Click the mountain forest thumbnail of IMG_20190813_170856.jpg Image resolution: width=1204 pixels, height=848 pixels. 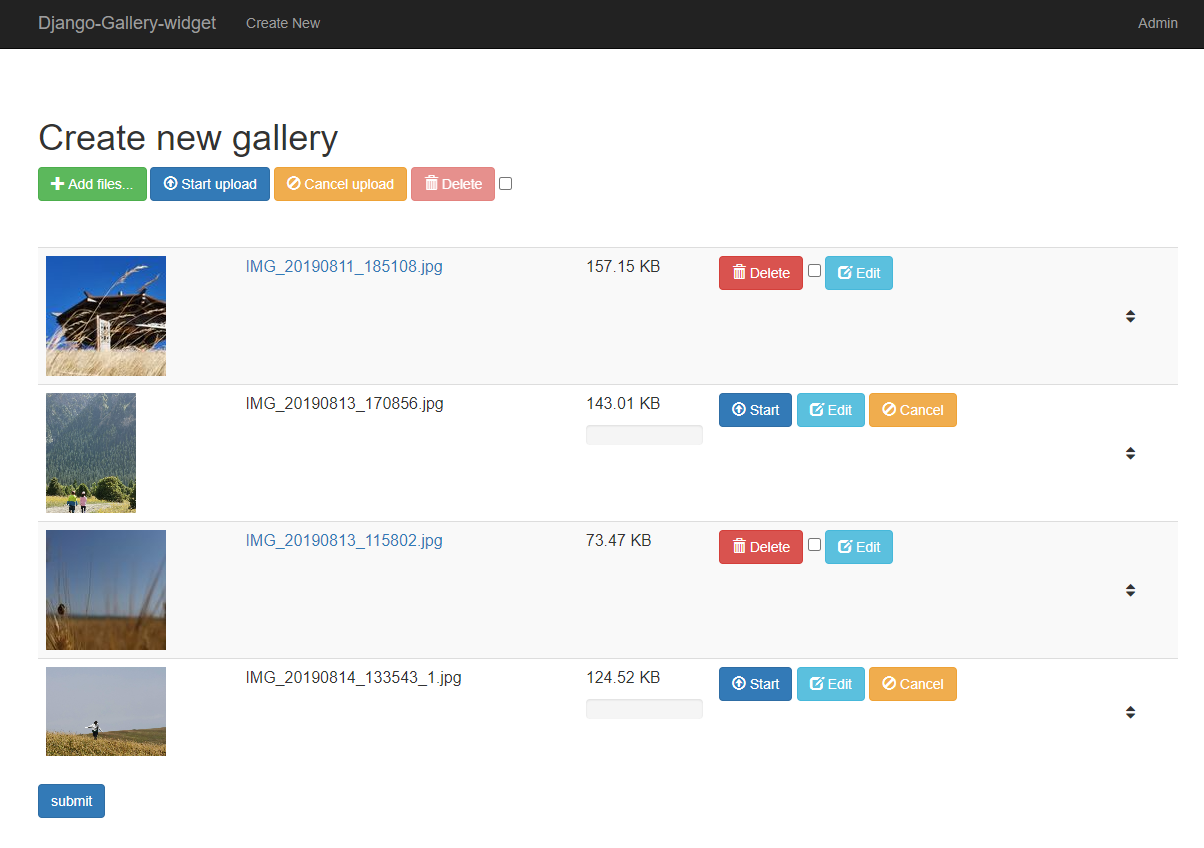91,453
